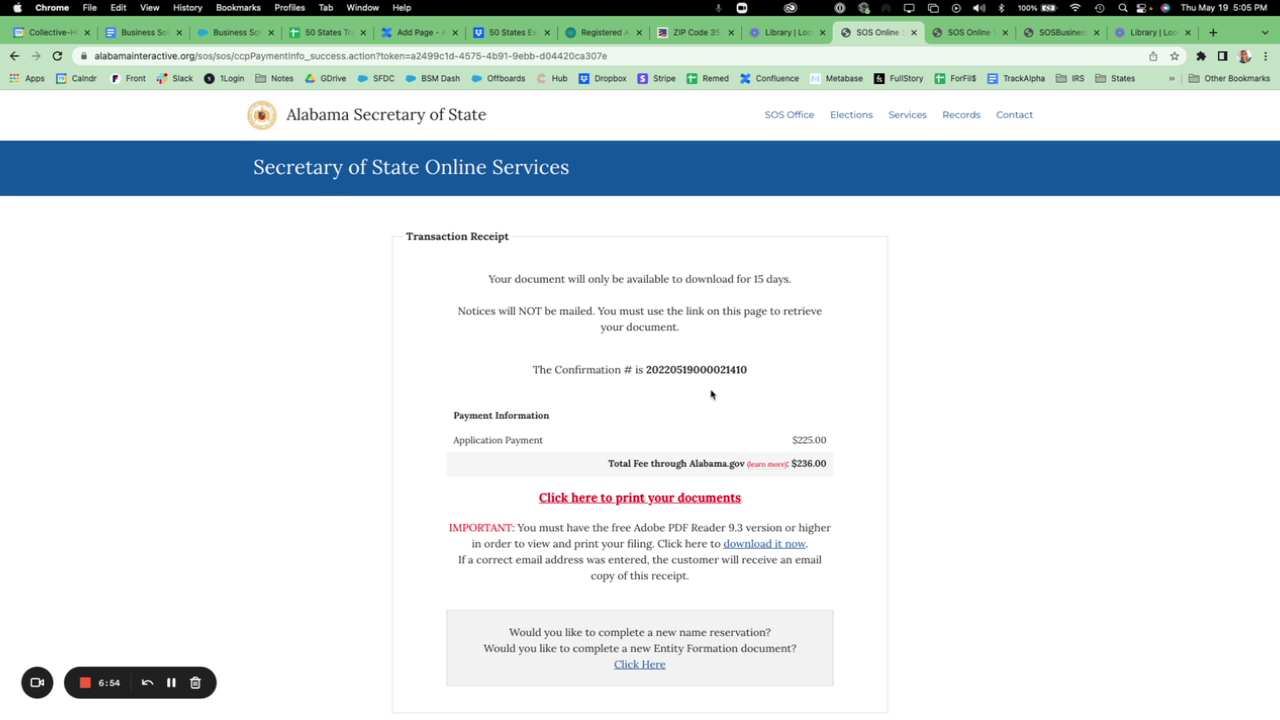This screenshot has height=720, width=1280.
Task: Switch to the Registered A tab
Action: tap(604, 32)
